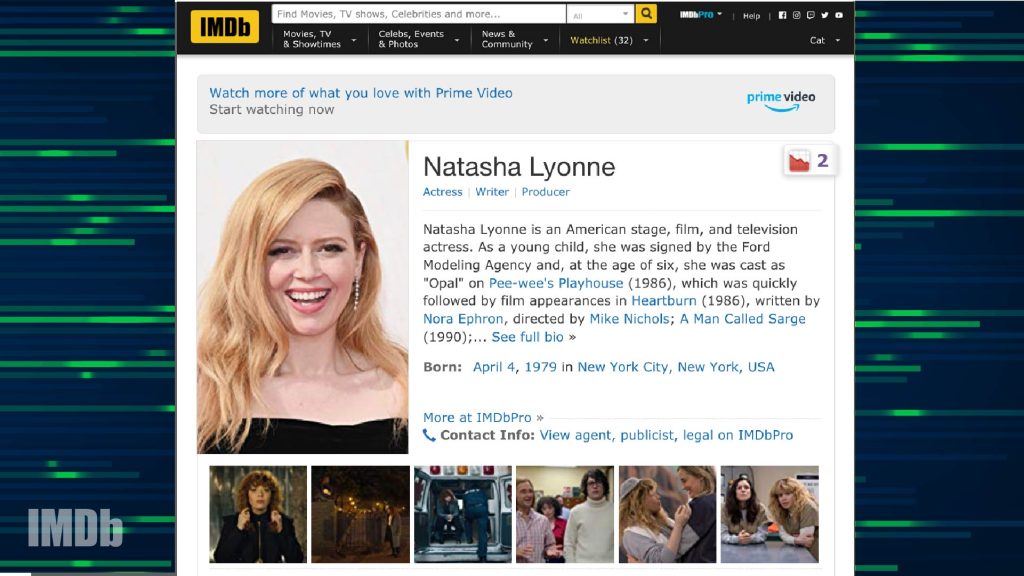The width and height of the screenshot is (1024, 576).
Task: Expand the Movies, TV & Showtimes menu
Action: click(319, 39)
